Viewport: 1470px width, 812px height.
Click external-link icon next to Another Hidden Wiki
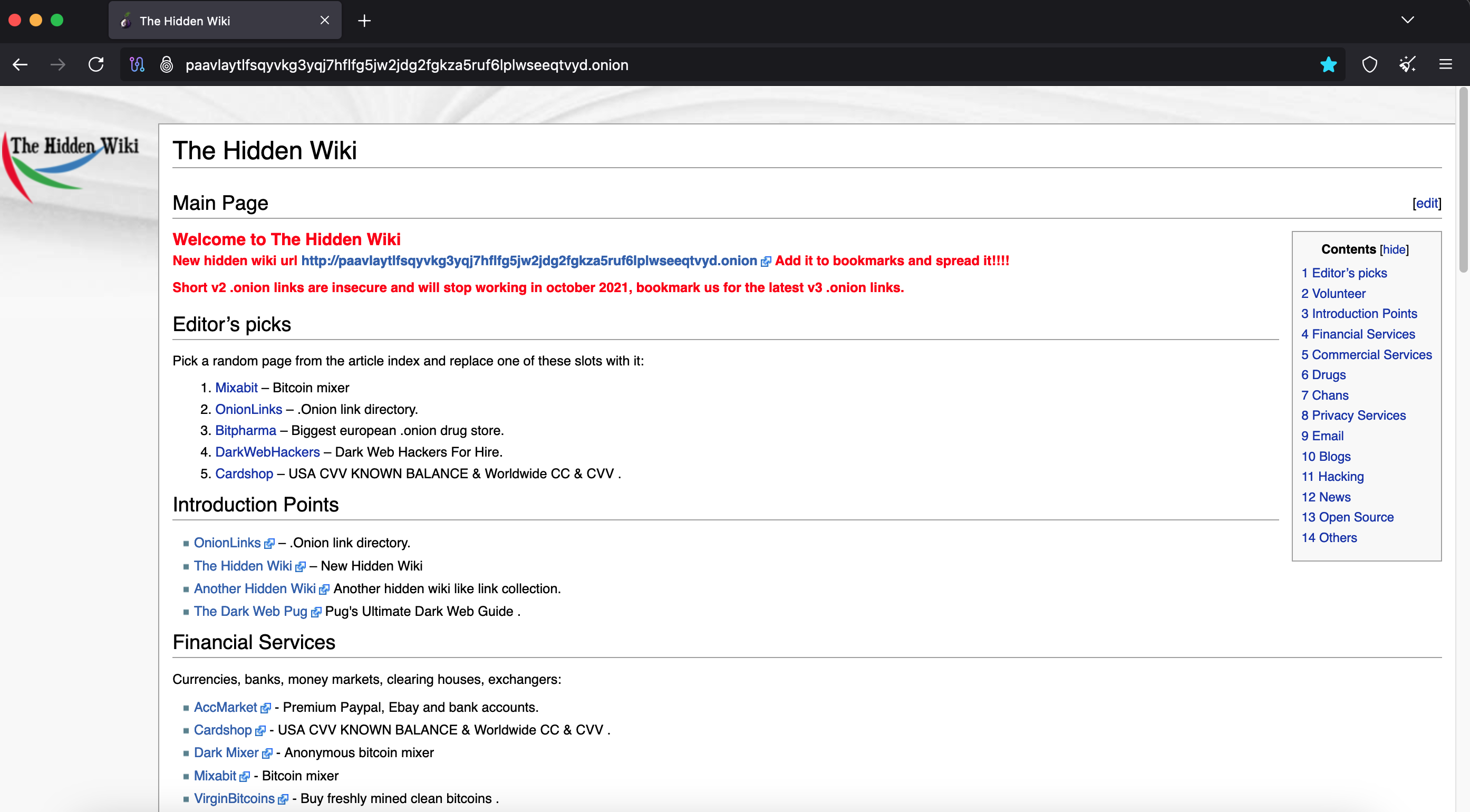(x=324, y=589)
